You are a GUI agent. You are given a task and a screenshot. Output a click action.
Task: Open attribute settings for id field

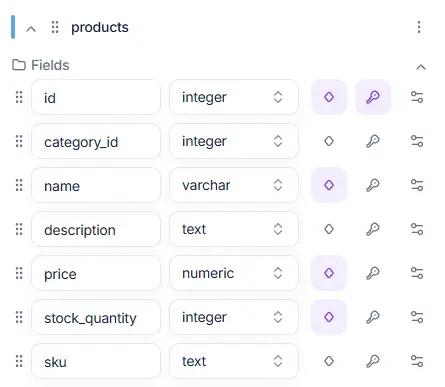tap(417, 97)
